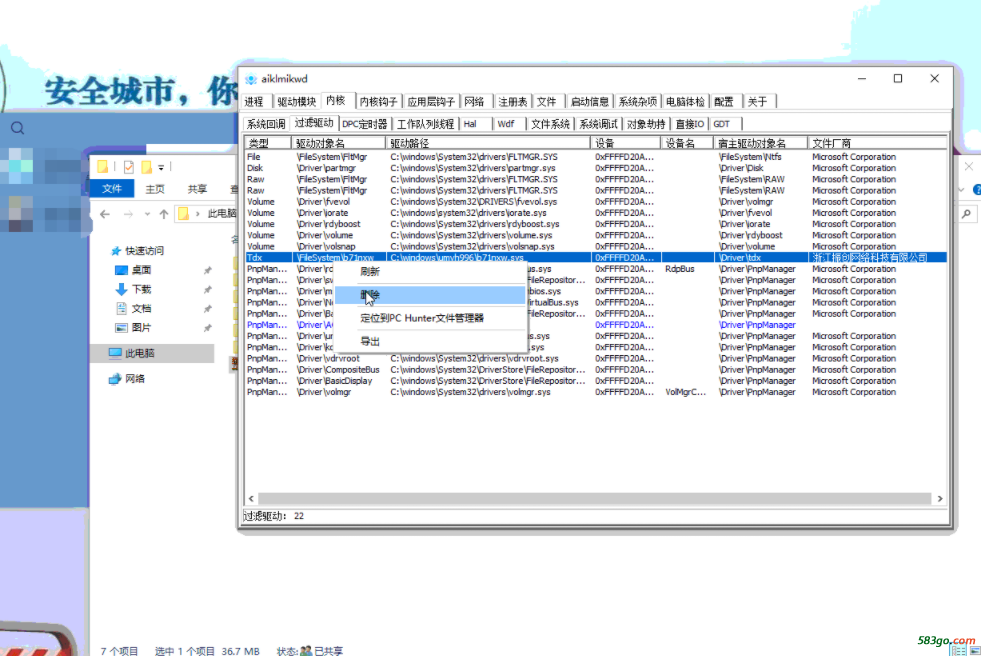Click the Explorer back arrow button

coord(105,214)
